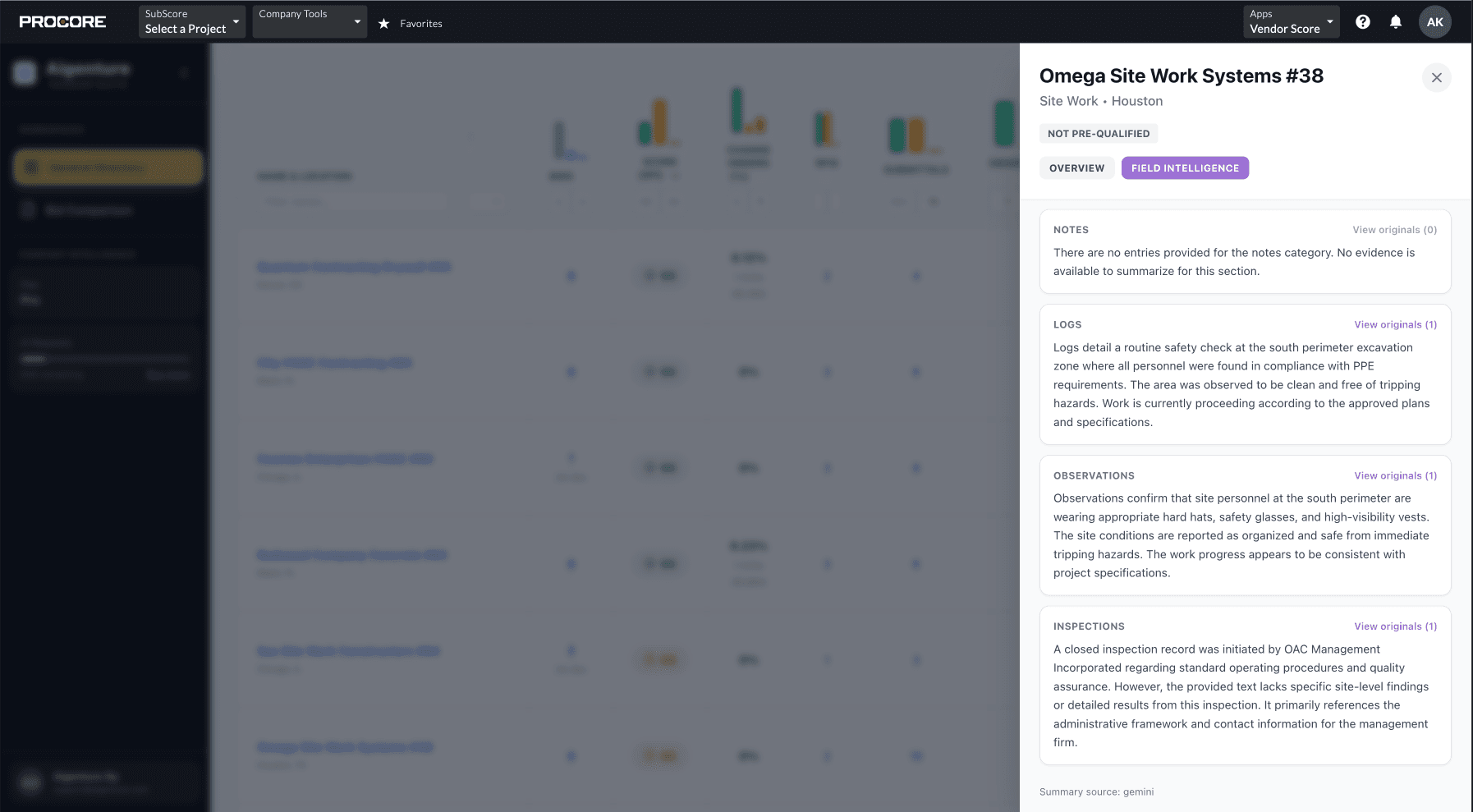
Task: Close the Omega Site Work Systems panel
Action: (1437, 78)
